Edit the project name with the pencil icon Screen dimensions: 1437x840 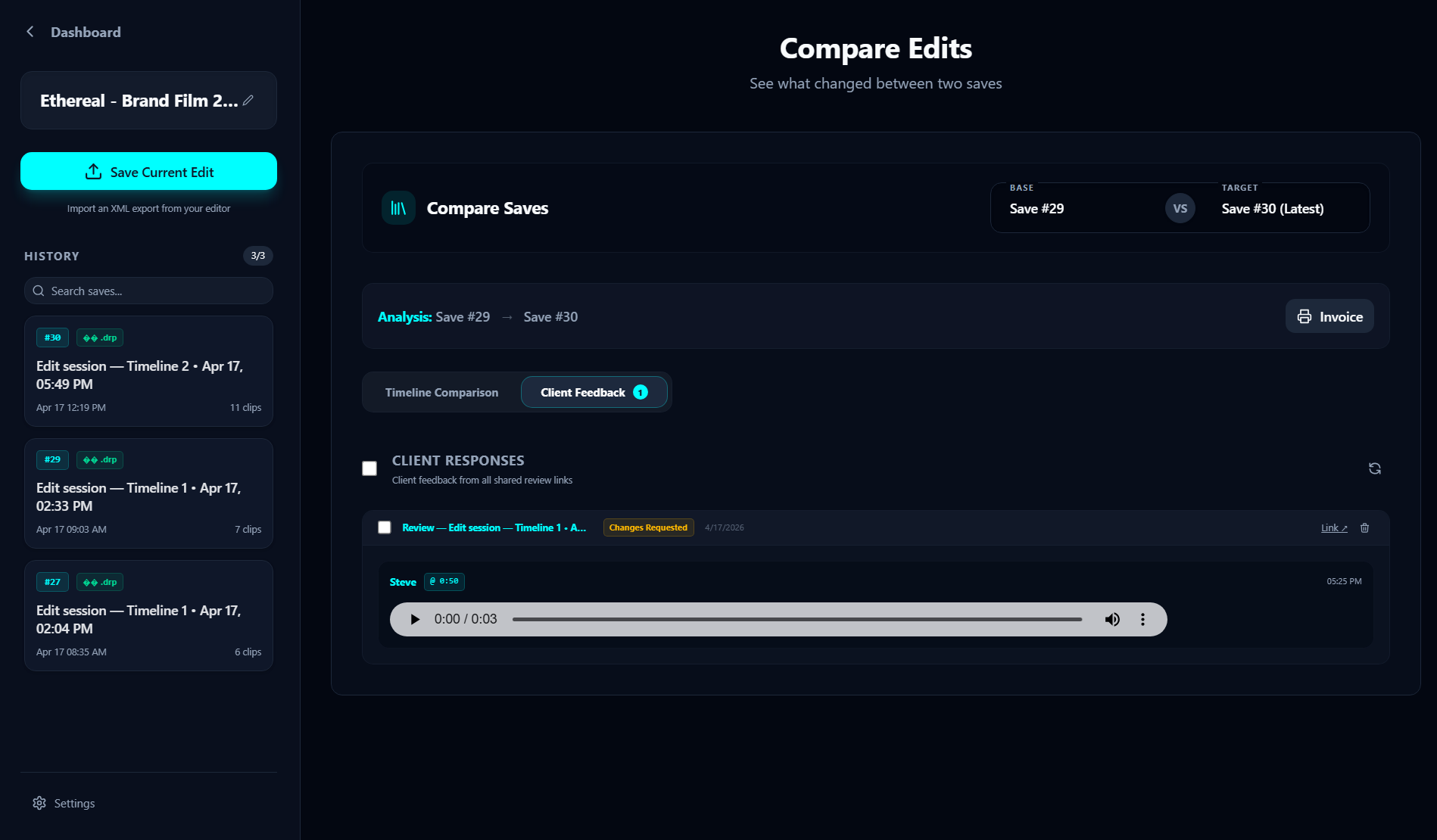249,99
